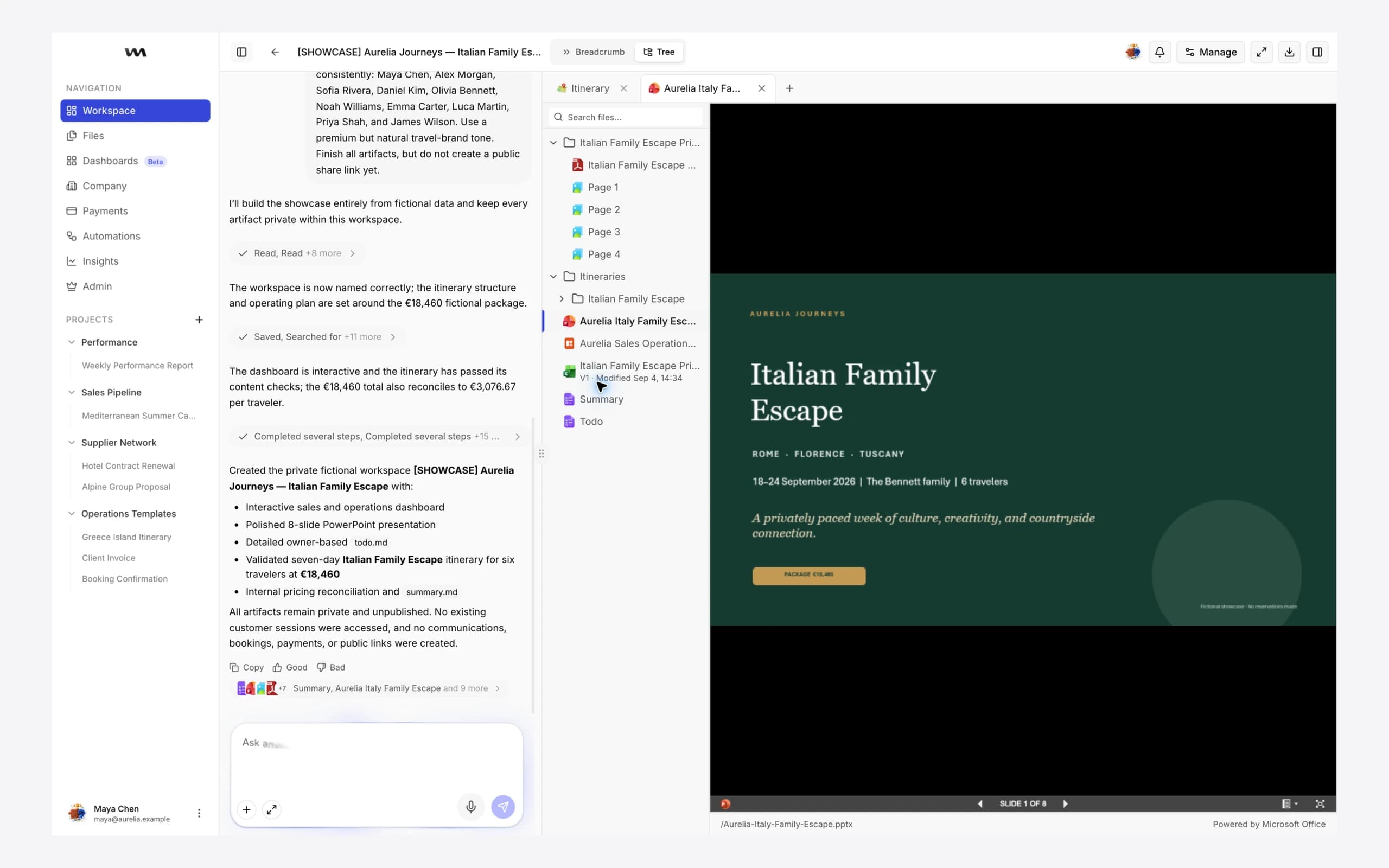Collapse the Performance project group
The height and width of the screenshot is (868, 1389).
pyautogui.click(x=71, y=342)
